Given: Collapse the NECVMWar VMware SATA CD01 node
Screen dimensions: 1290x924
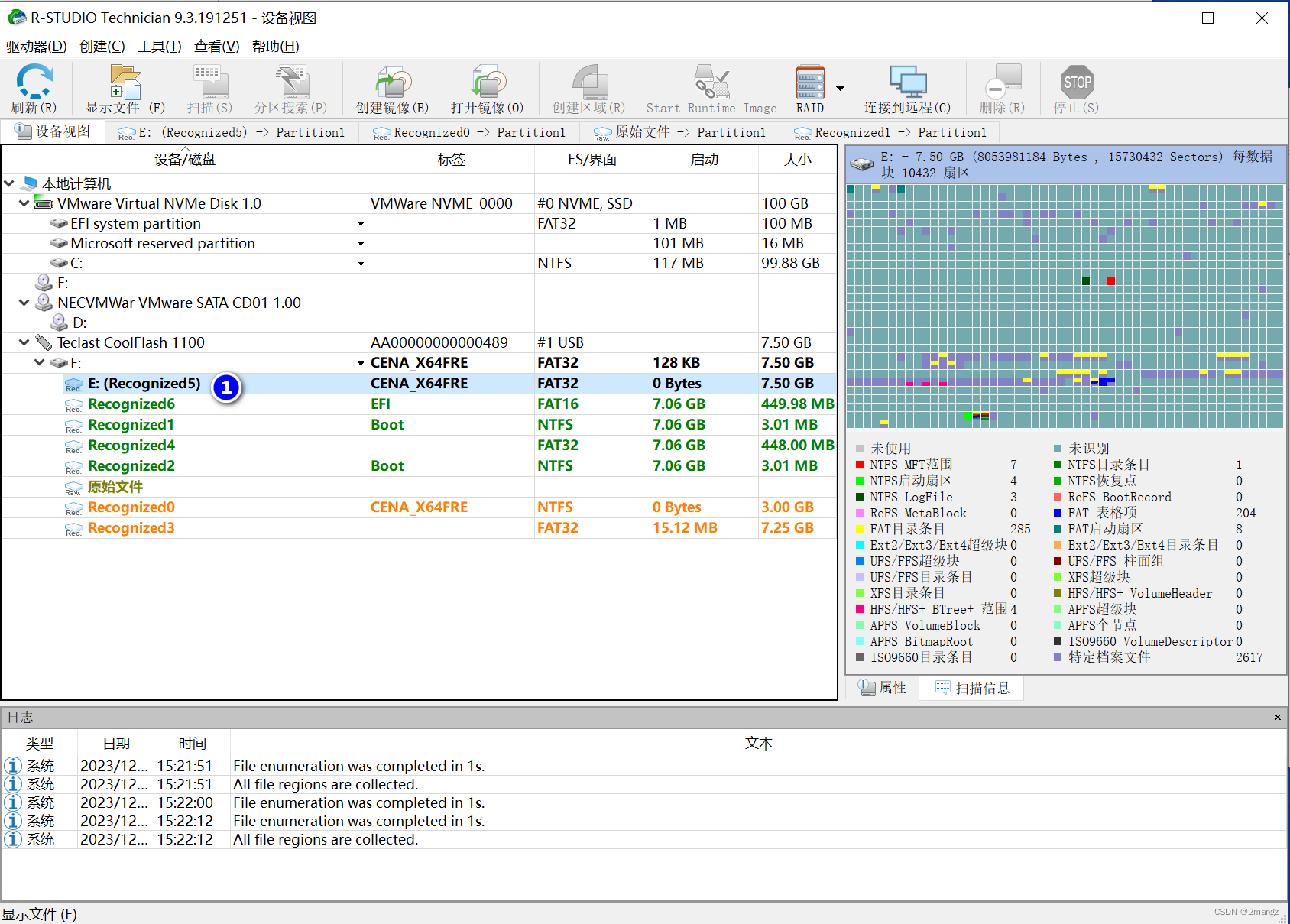Looking at the screenshot, I should coord(24,303).
